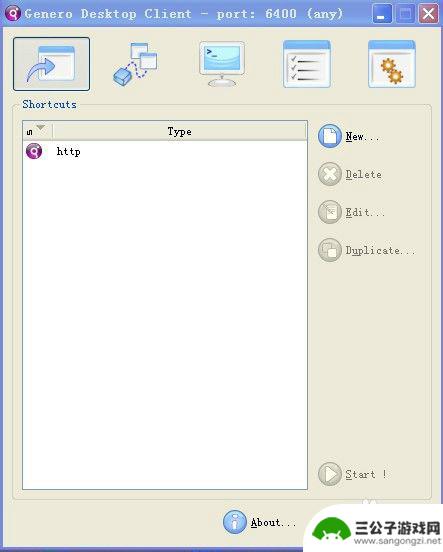Minimize the Genero Desktop Client window
This screenshot has height=552, width=443.
click(382, 14)
